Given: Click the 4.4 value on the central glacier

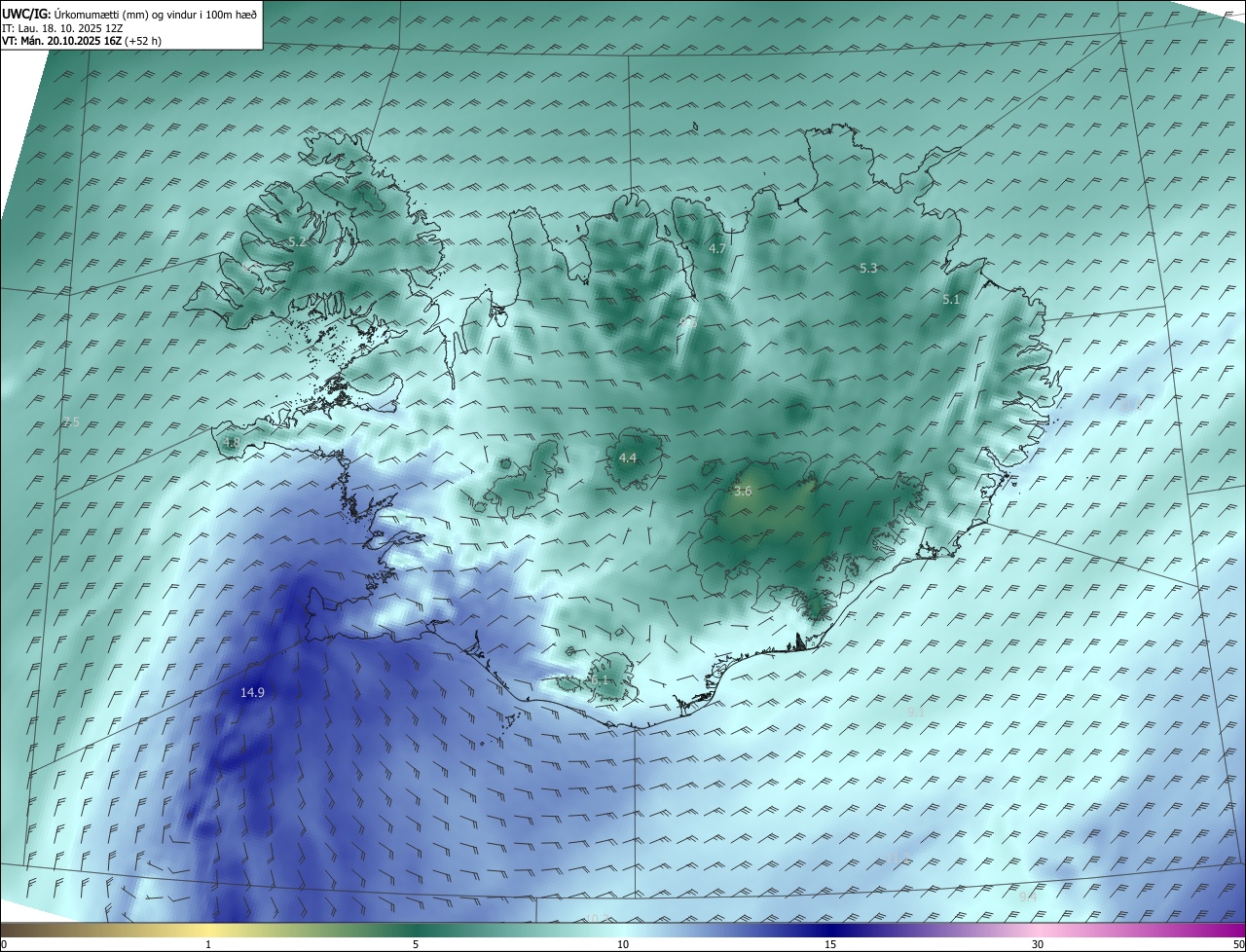Looking at the screenshot, I should pos(628,458).
